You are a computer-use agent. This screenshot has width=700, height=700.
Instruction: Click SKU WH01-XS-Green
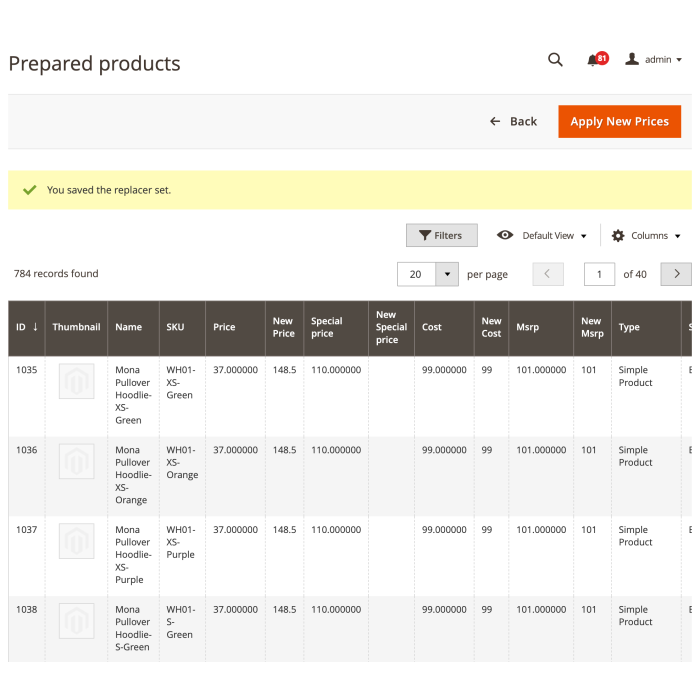coord(181,383)
